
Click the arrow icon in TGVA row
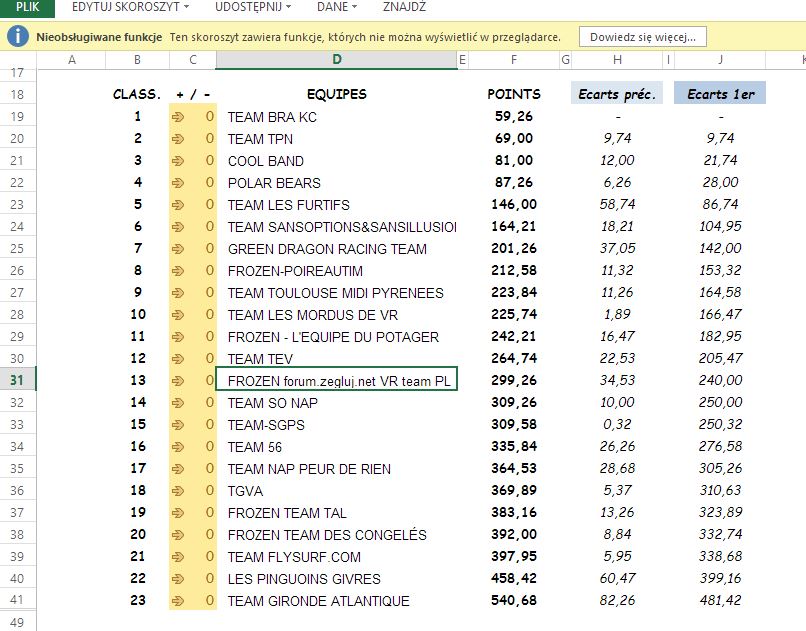pos(178,491)
